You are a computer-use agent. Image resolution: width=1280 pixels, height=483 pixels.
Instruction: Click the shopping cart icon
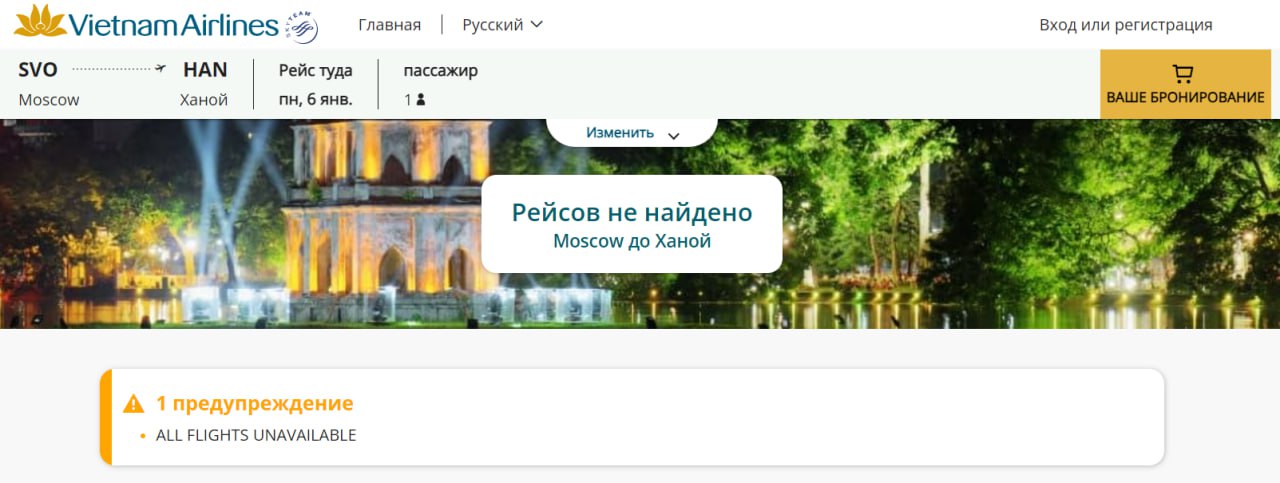pyautogui.click(x=1184, y=74)
